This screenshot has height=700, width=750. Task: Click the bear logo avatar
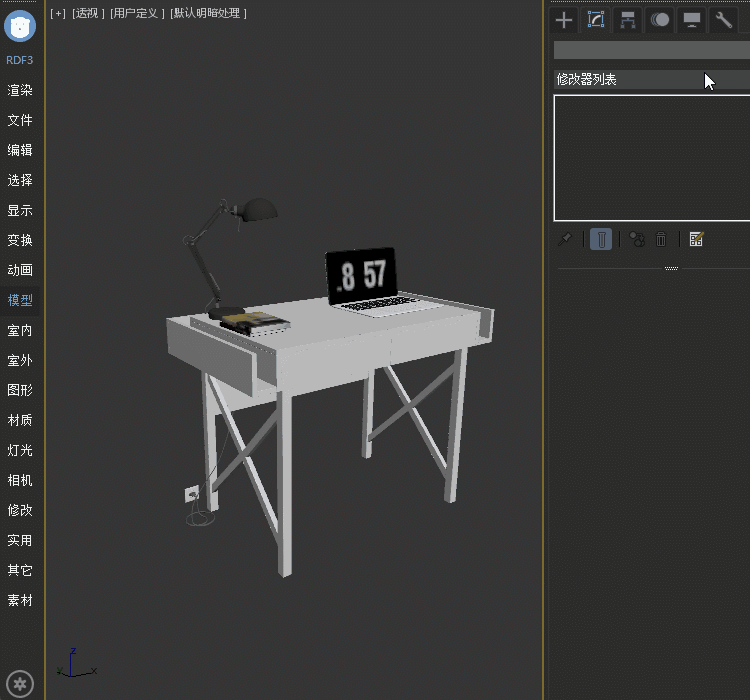(x=20, y=26)
